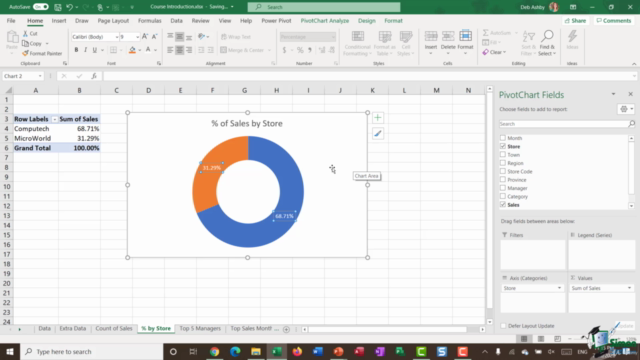The width and height of the screenshot is (640, 360).
Task: Click Decrease Font Size icon
Action: [155, 37]
